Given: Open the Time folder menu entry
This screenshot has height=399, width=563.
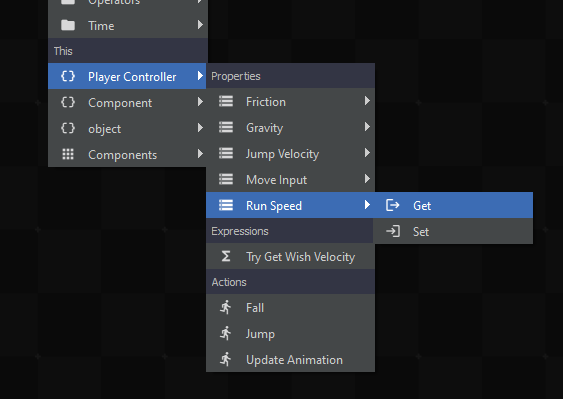Looking at the screenshot, I should pyautogui.click(x=128, y=25).
